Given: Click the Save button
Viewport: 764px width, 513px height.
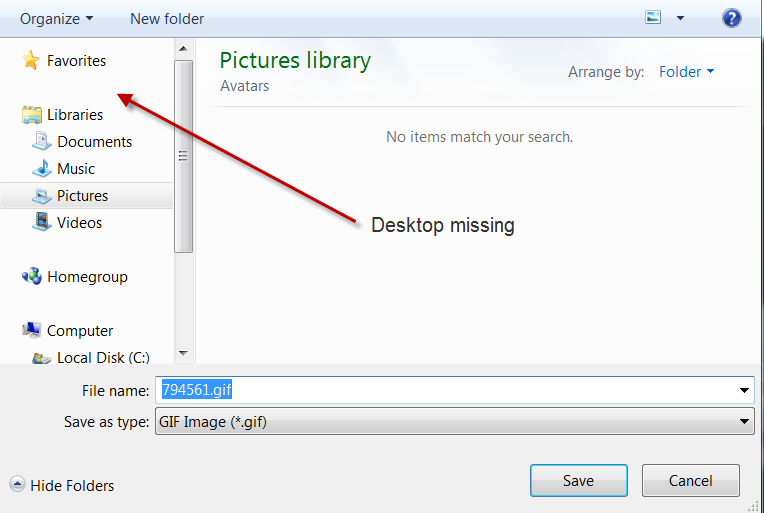Looking at the screenshot, I should (578, 480).
